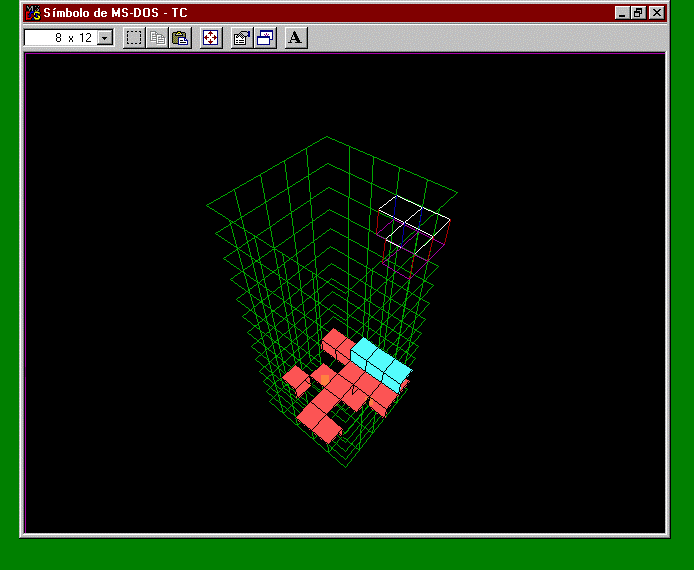Close the MS-DOS TC window
694x570 pixels.
pyautogui.click(x=657, y=13)
